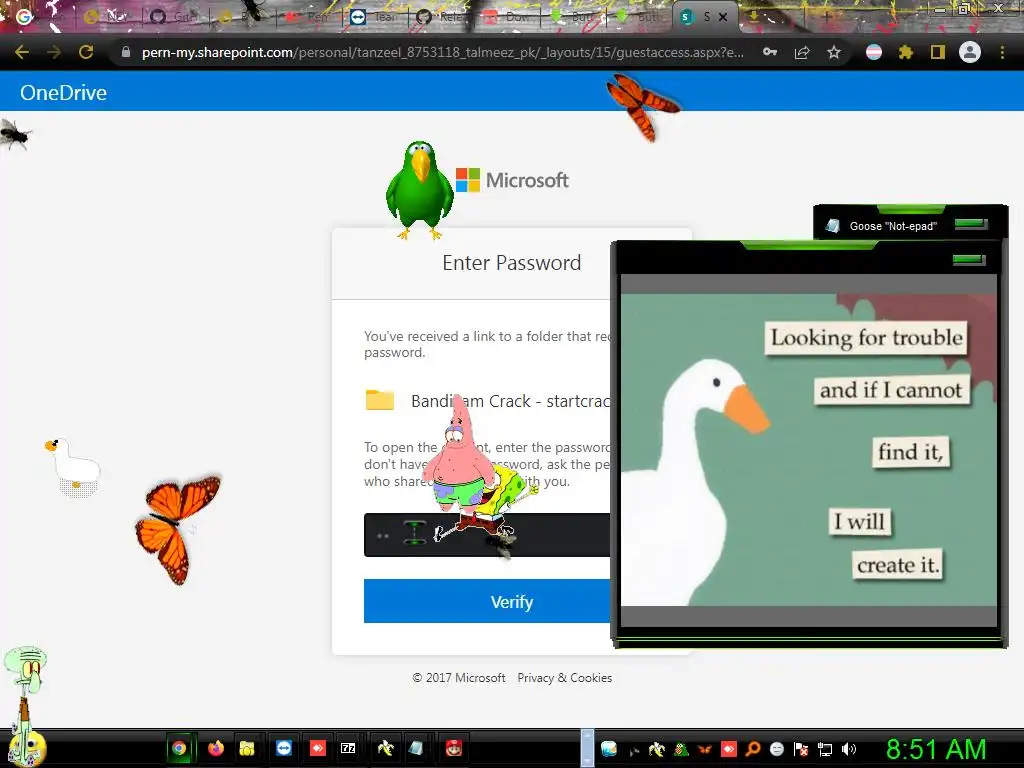1024x768 pixels.
Task: Go back using the browser back arrow
Action: tap(22, 52)
